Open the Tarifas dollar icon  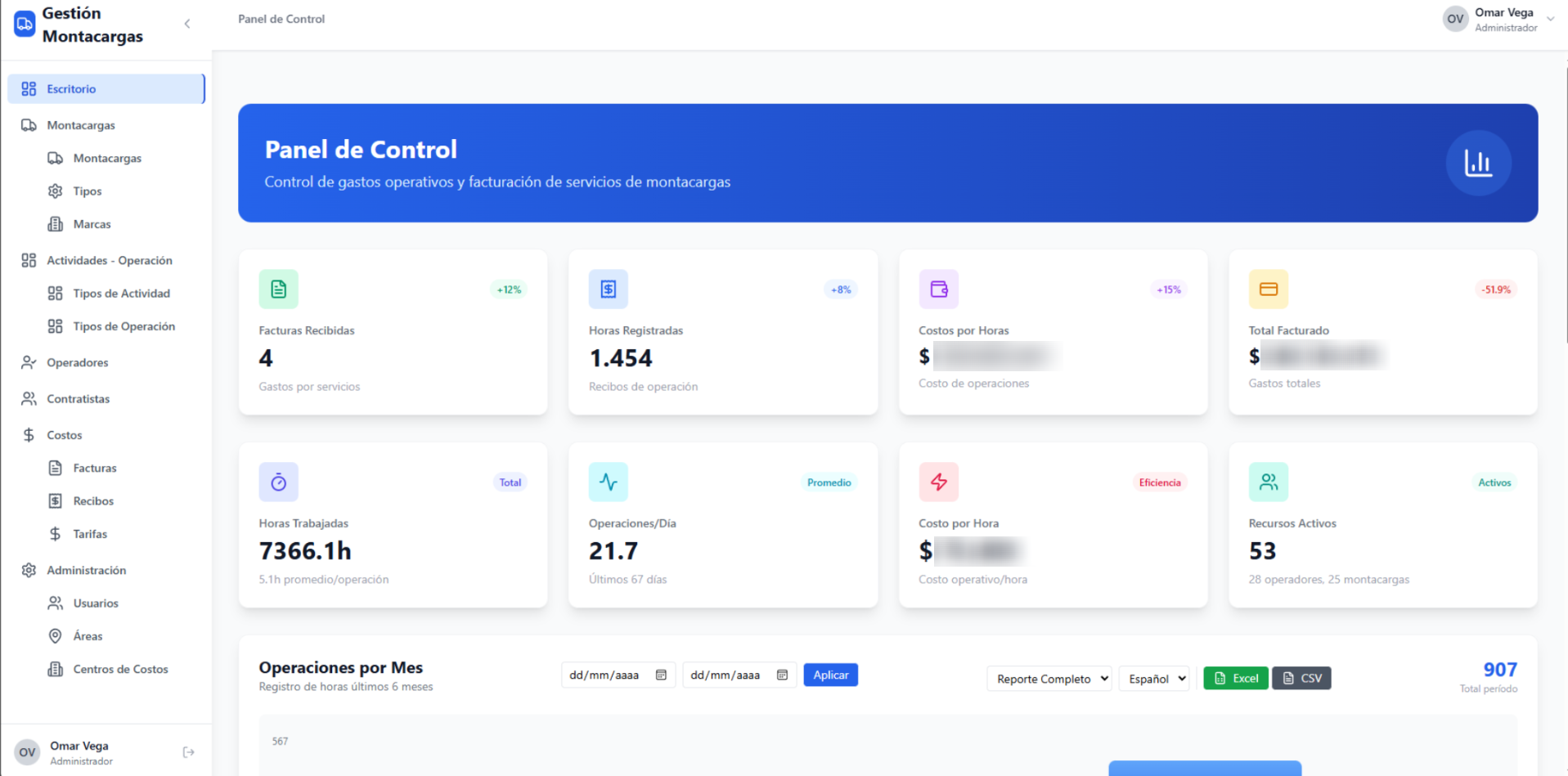[56, 533]
